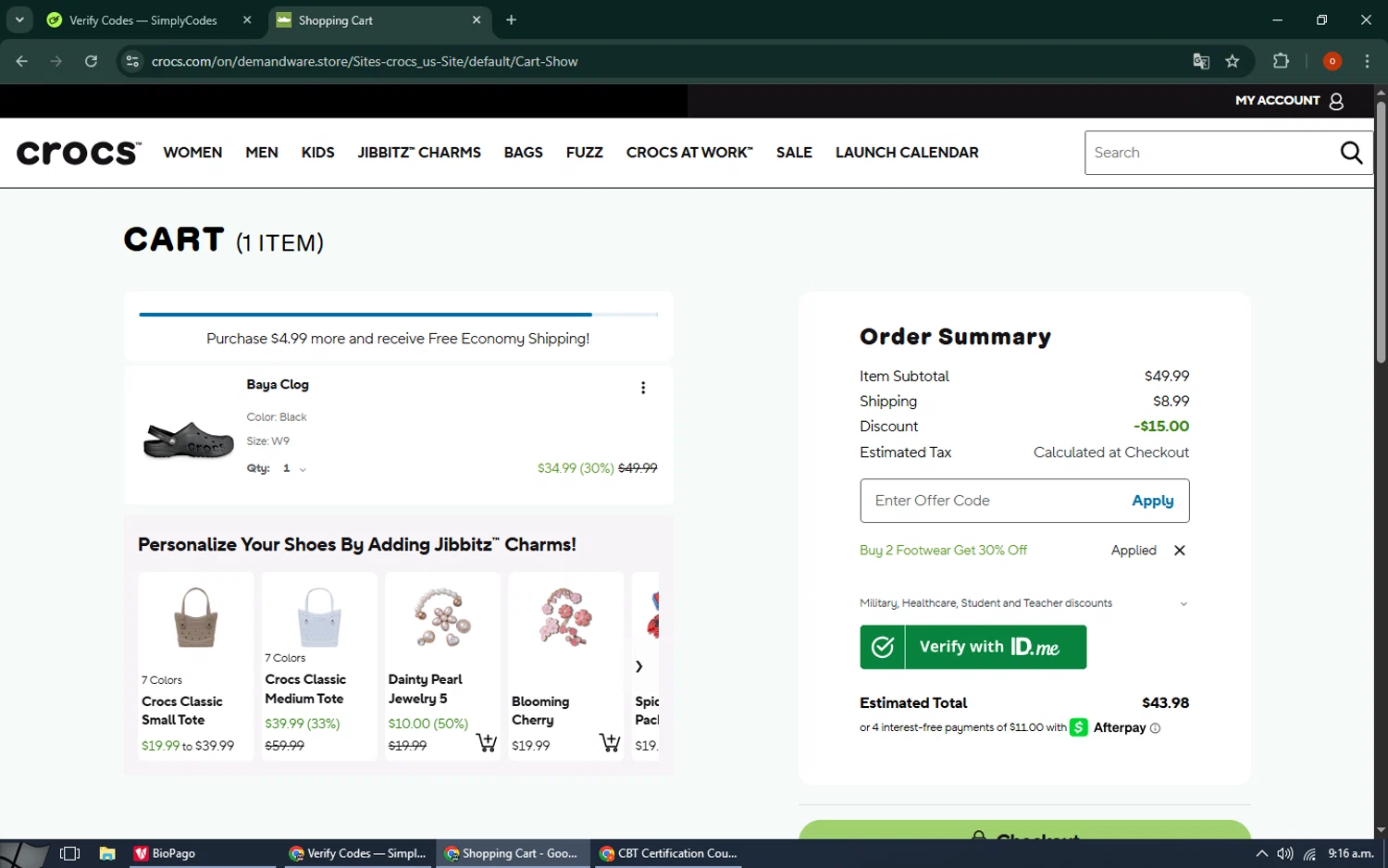Add Dainty Pearl Jewelry 5 to cart
The image size is (1388, 868).
point(487,742)
